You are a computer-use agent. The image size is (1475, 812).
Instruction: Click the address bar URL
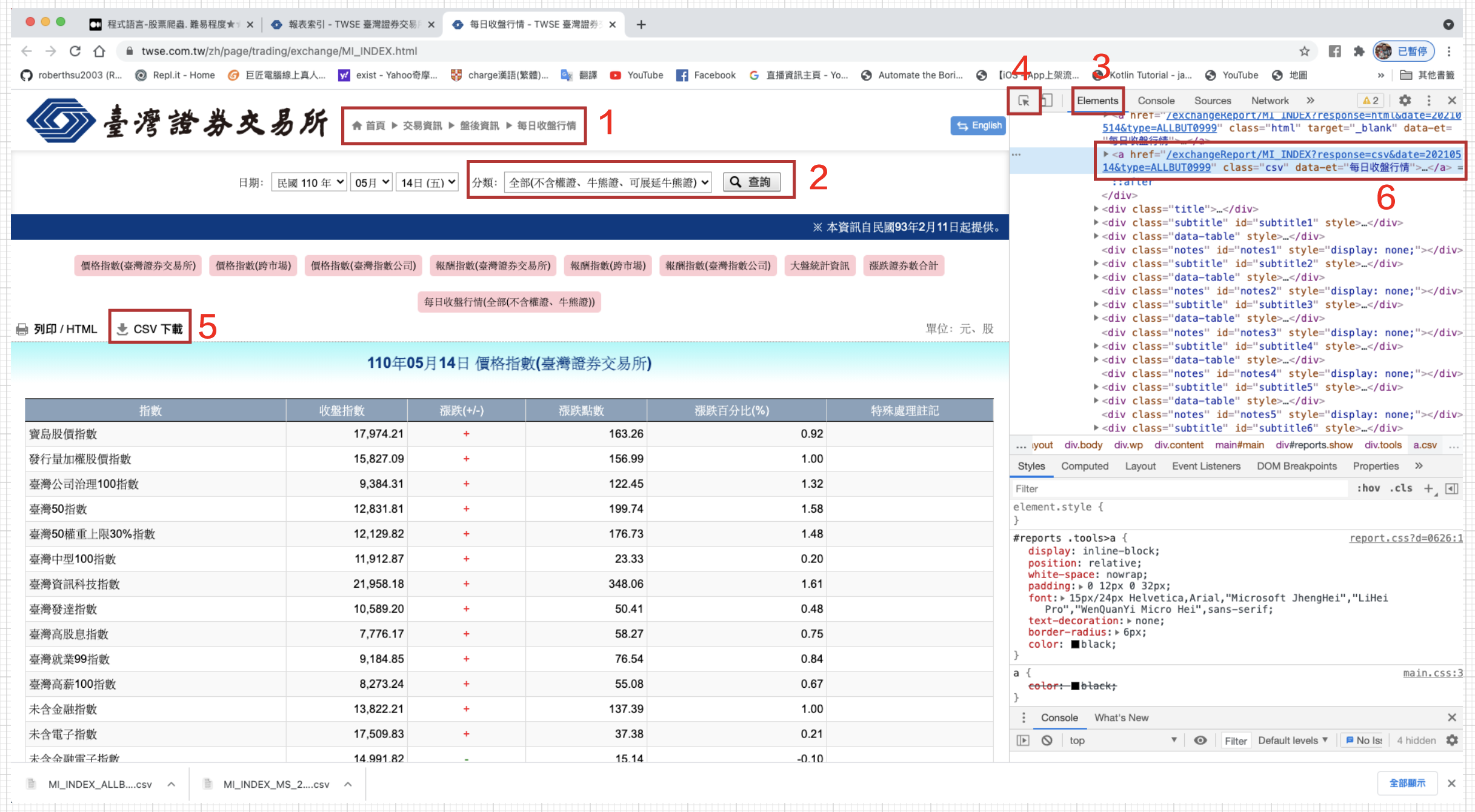(x=279, y=52)
